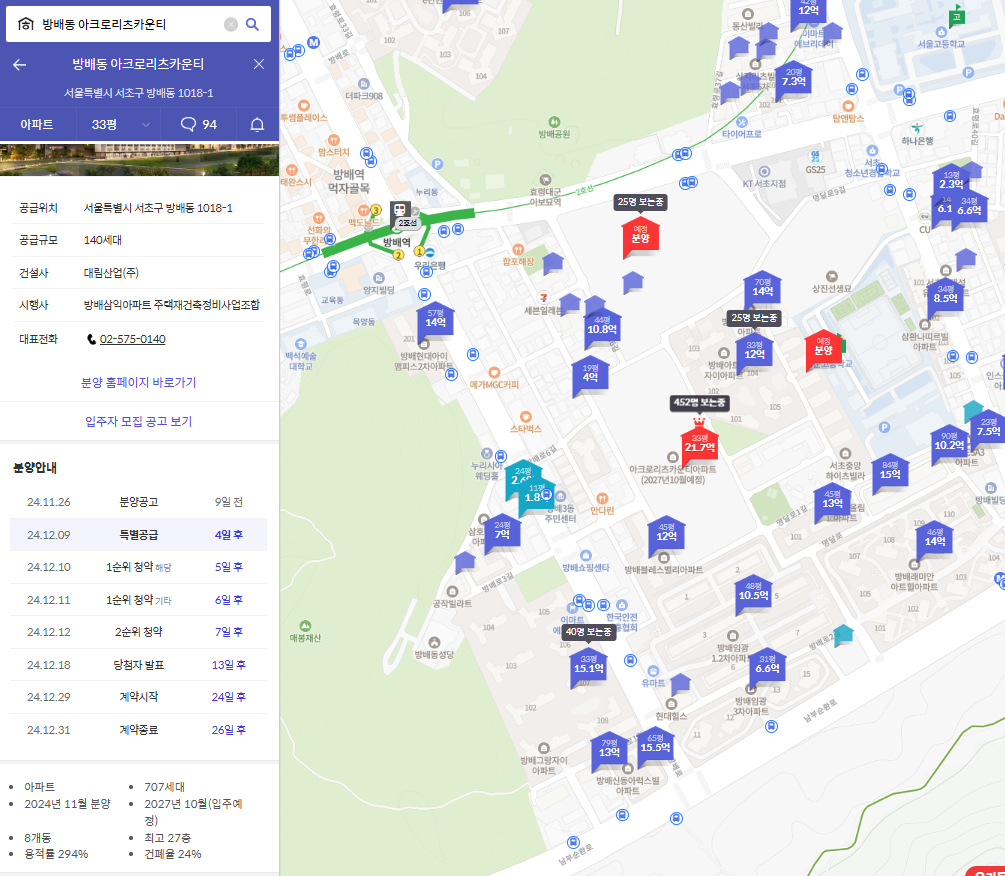
Task: Open the 33평 size dropdown
Action: [119, 124]
